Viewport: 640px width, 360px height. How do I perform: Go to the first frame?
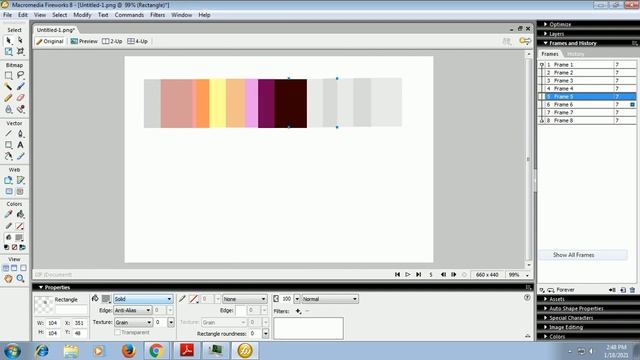pos(397,275)
